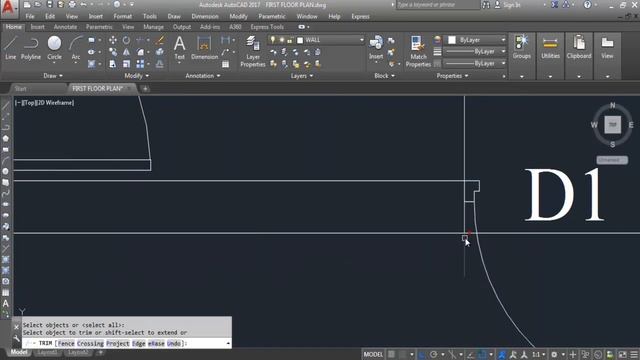The height and width of the screenshot is (360, 640).
Task: Select the Circle tool
Action: pos(54,48)
